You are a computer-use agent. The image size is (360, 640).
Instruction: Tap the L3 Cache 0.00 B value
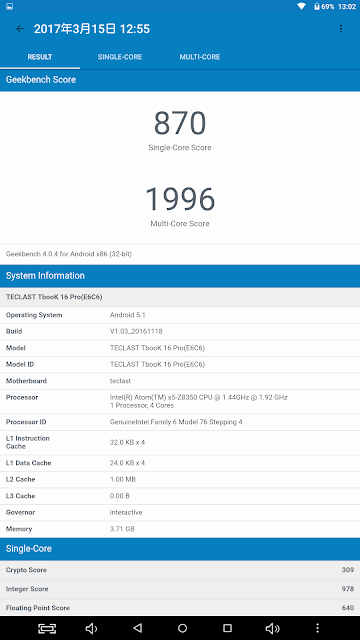[x=120, y=496]
